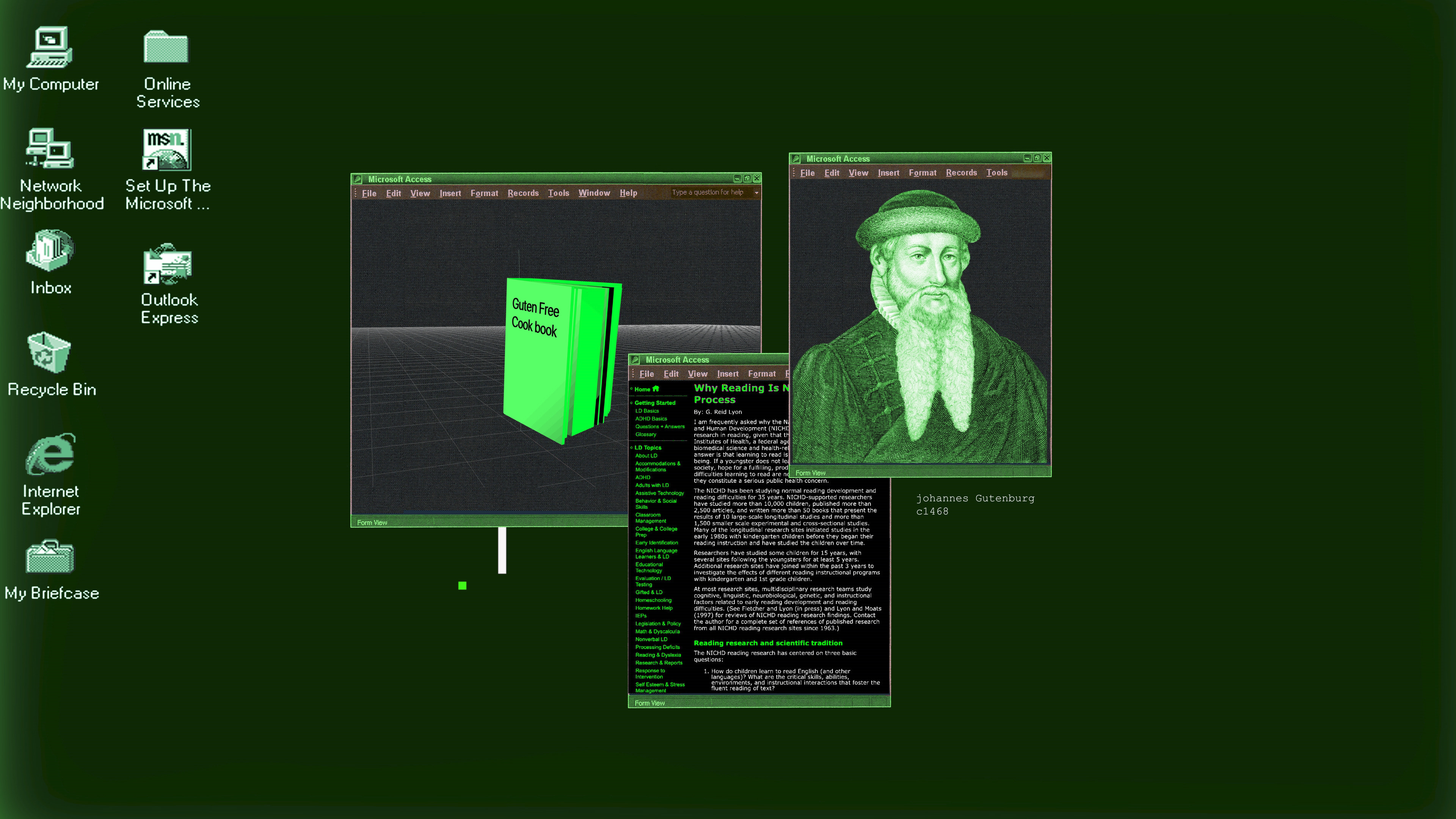This screenshot has width=1456, height=819.
Task: Open Response to Intervention link
Action: (650, 674)
